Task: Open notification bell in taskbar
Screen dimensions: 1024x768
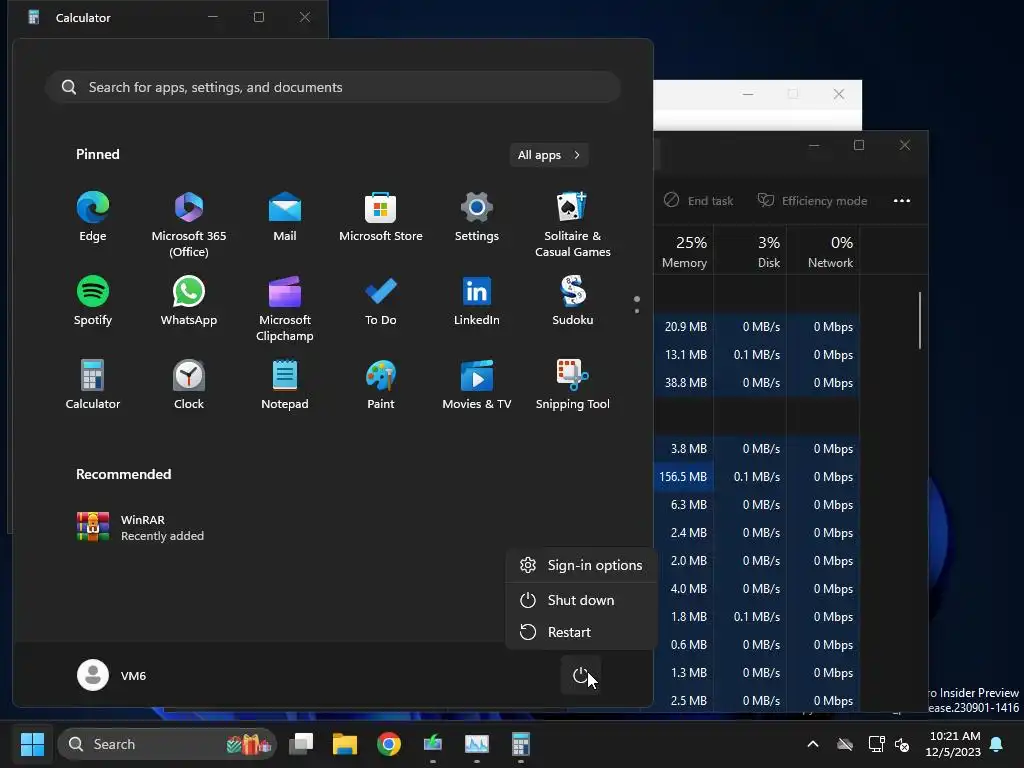Action: click(997, 744)
